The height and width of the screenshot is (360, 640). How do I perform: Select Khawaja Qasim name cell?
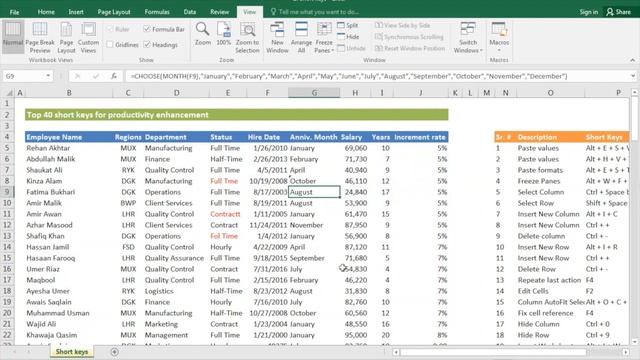click(x=69, y=335)
